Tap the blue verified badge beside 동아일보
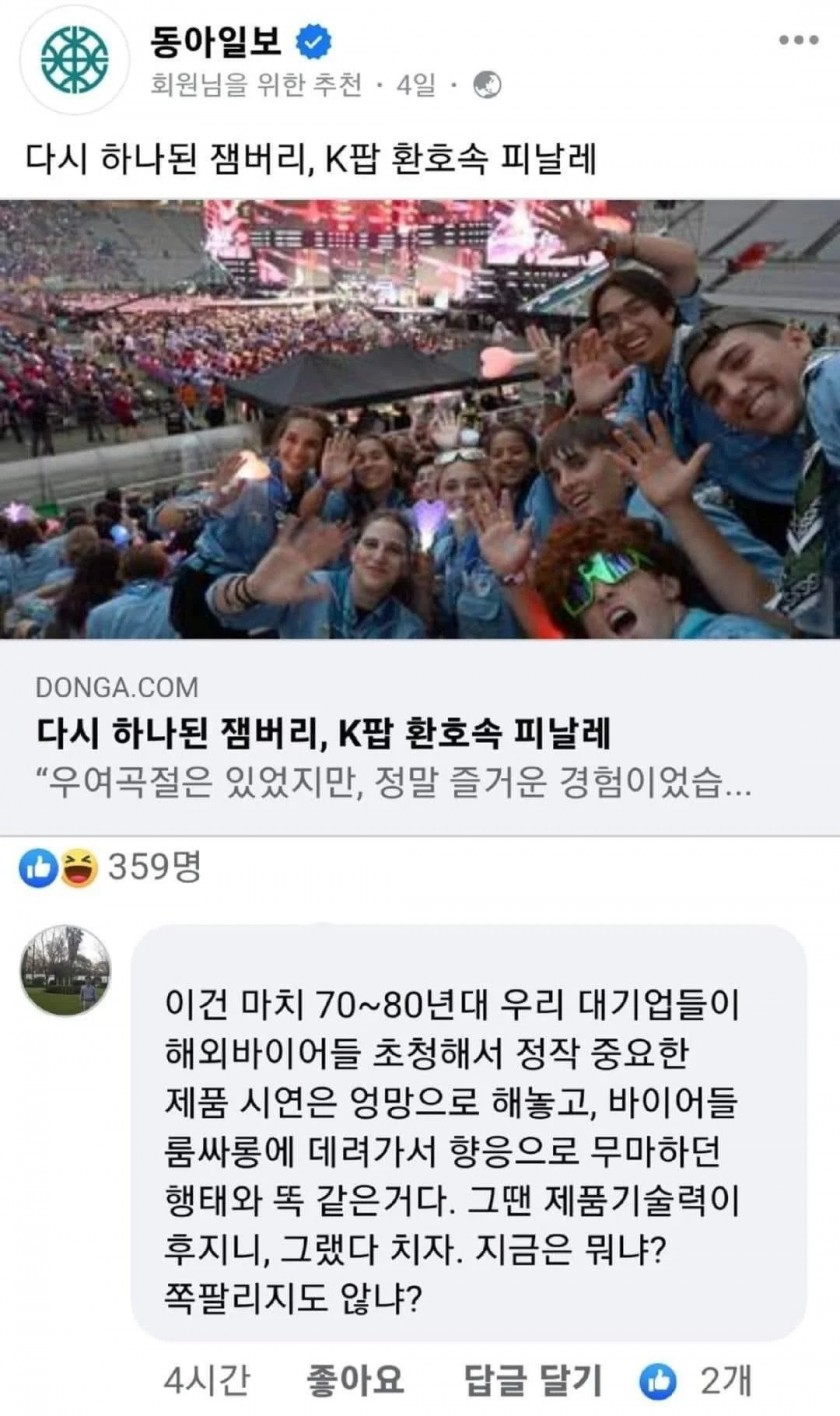Viewport: 840px width, 1416px height. (x=316, y=41)
